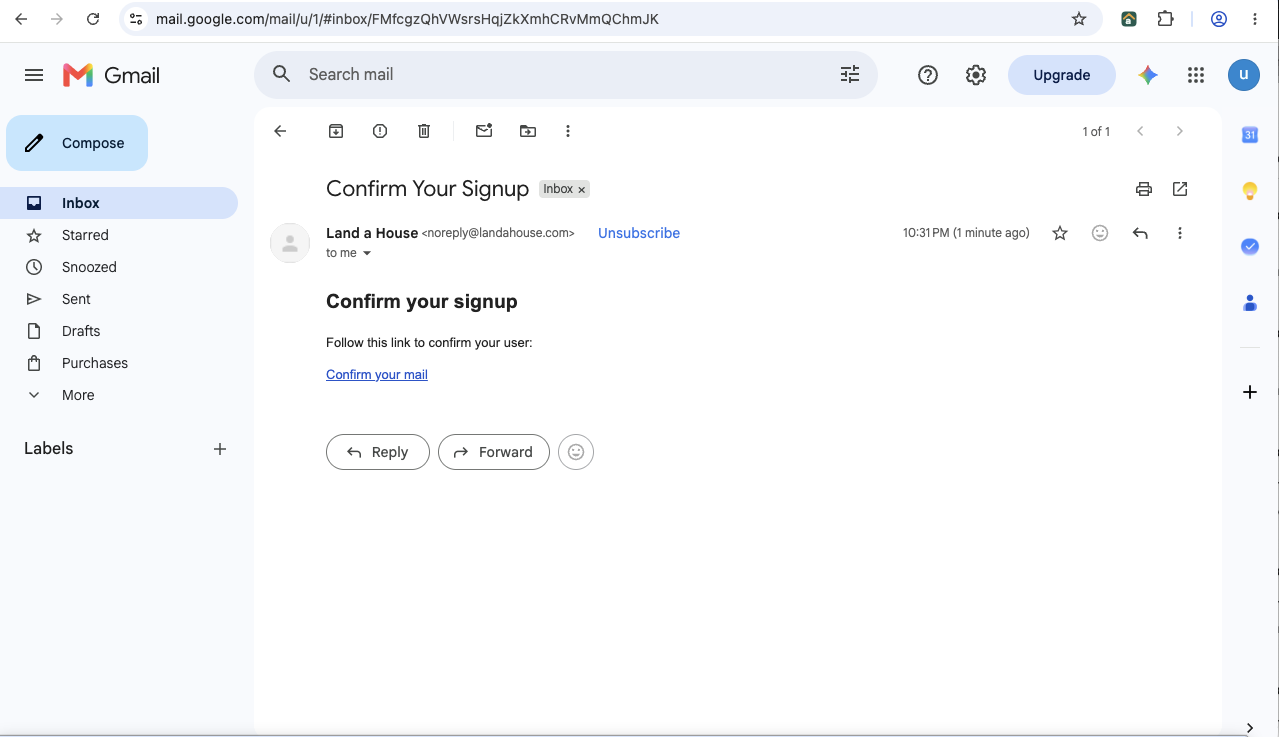Open the Snoozed folder

(x=119, y=267)
